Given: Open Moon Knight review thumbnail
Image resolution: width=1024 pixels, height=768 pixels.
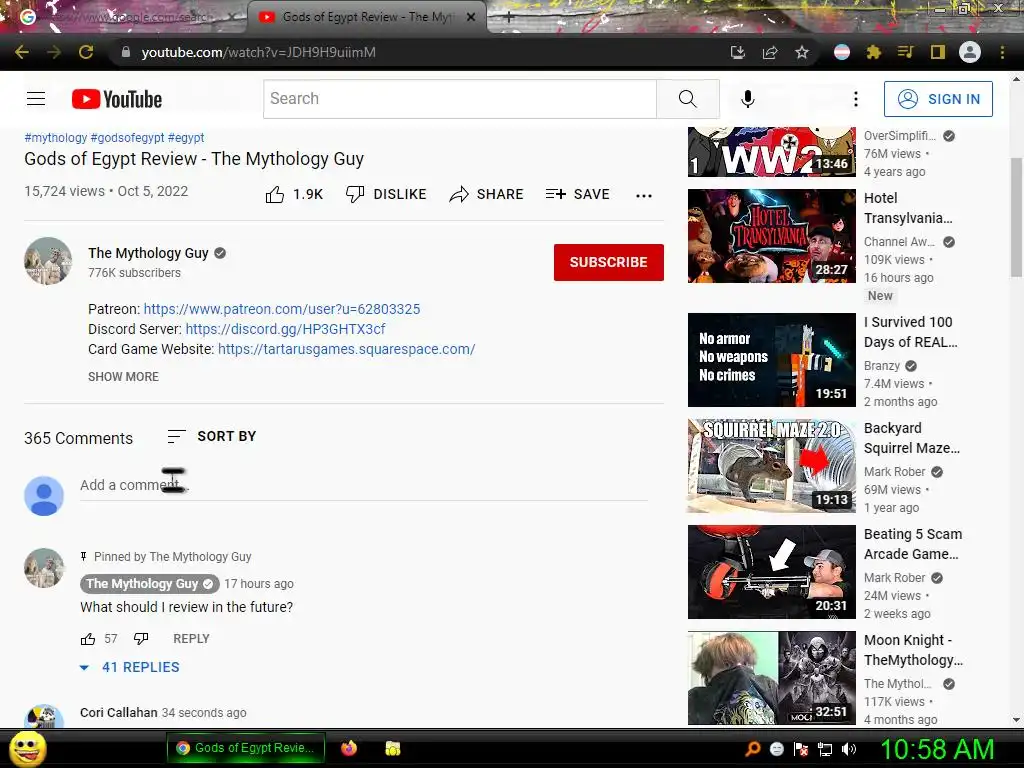Looking at the screenshot, I should point(771,678).
